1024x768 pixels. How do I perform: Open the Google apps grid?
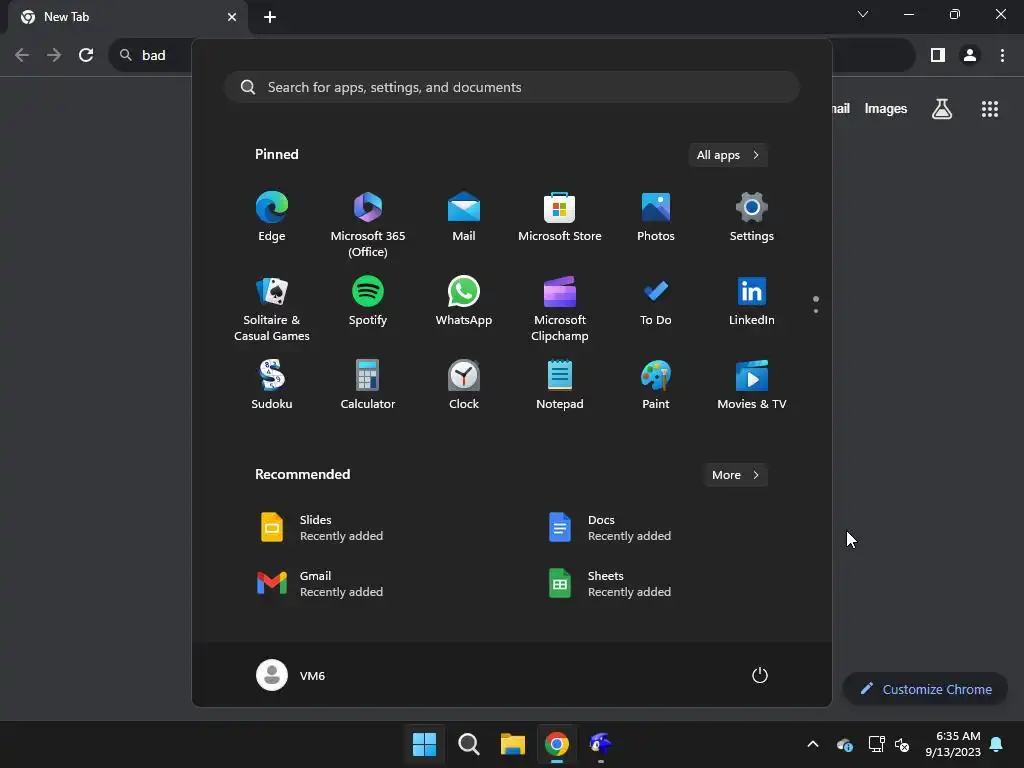pyautogui.click(x=990, y=108)
